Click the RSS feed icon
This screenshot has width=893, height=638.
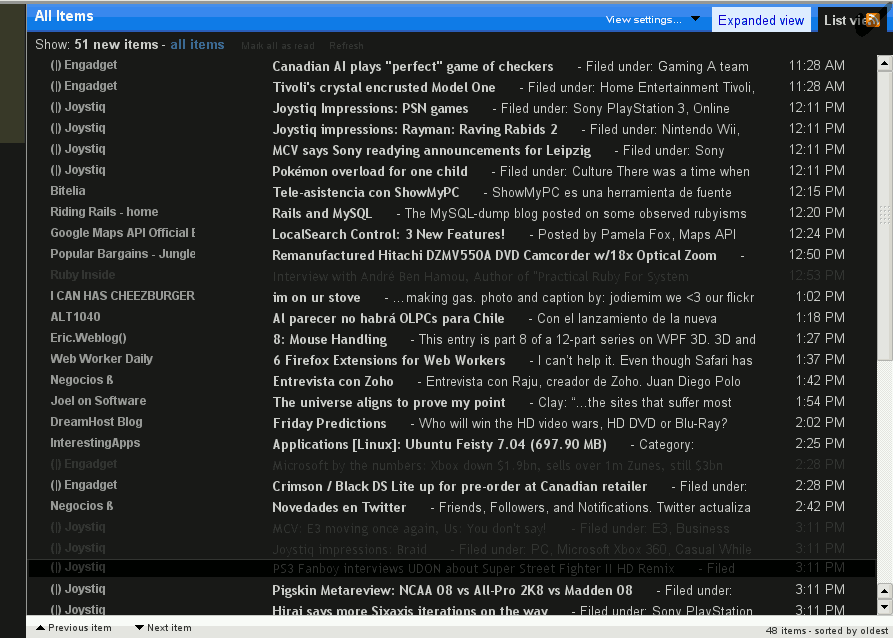coord(872,20)
